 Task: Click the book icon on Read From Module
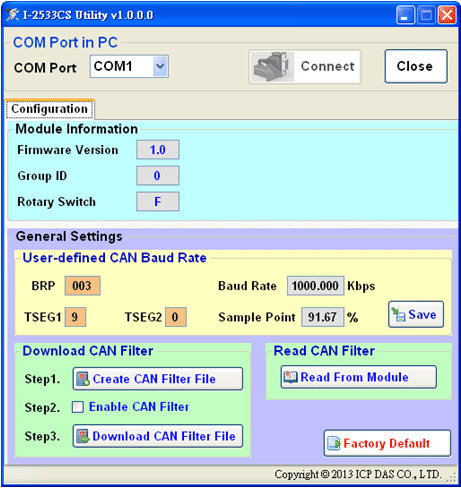(290, 377)
